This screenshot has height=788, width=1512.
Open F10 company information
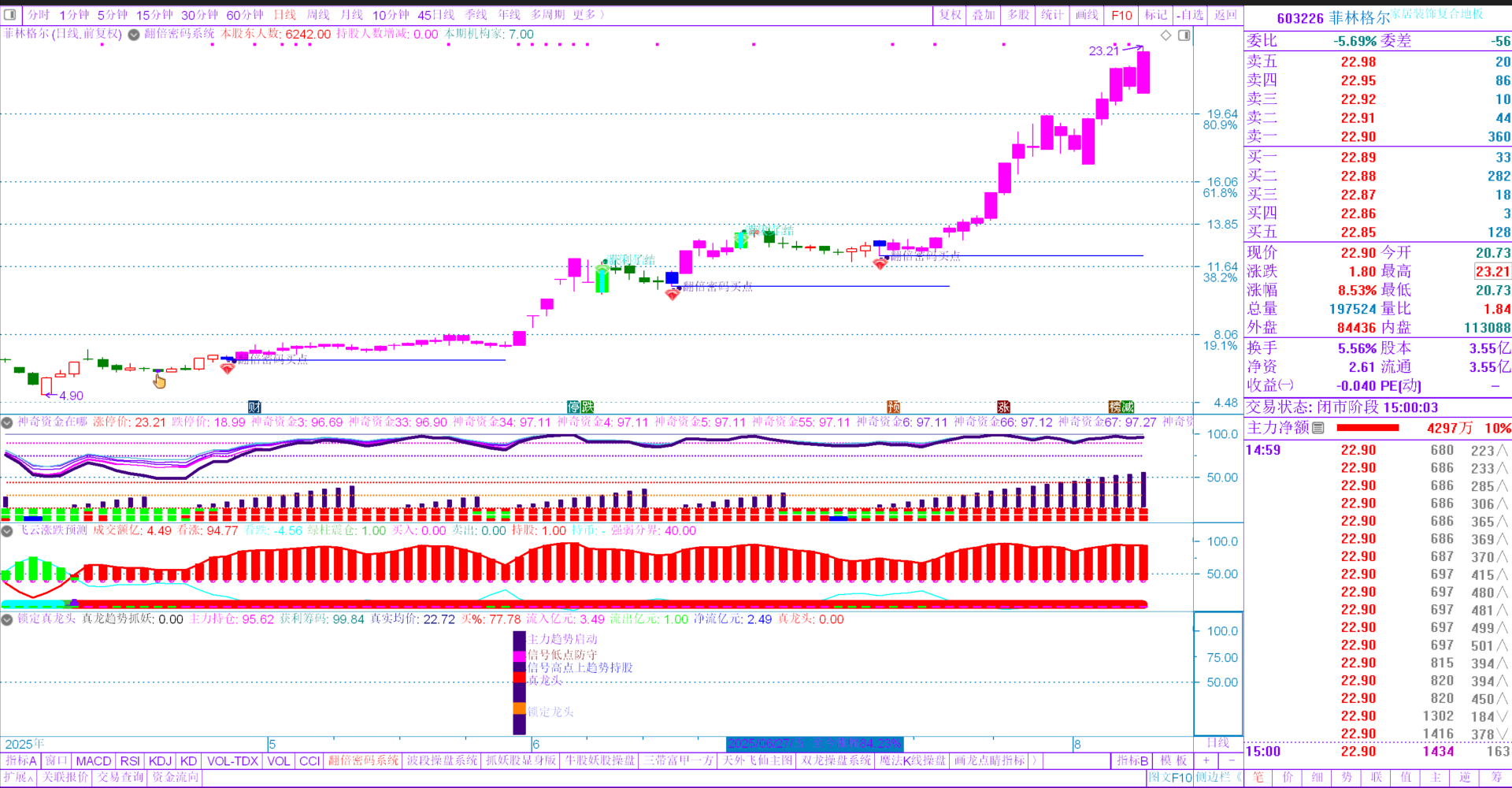[1121, 14]
